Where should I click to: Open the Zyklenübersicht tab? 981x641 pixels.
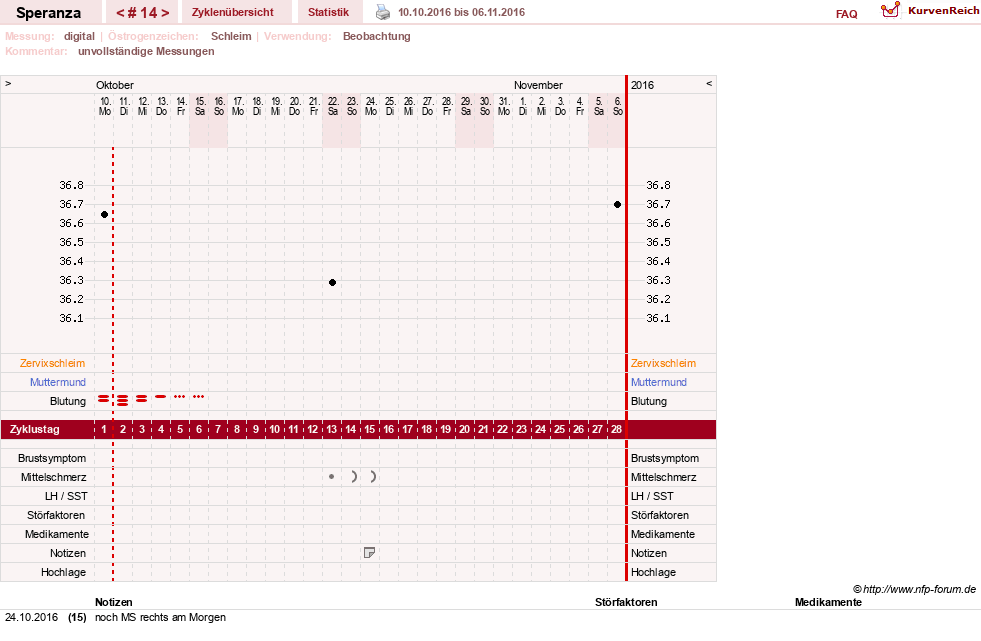point(233,13)
